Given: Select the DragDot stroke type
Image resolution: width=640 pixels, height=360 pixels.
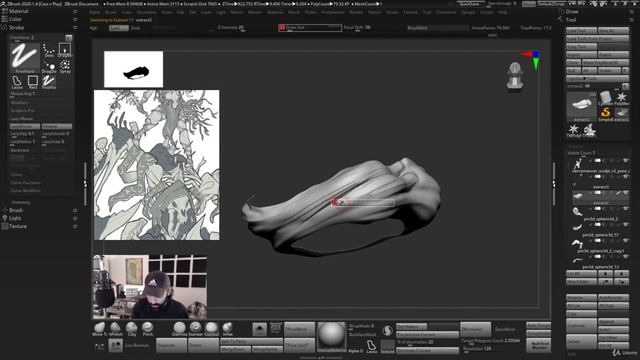Looking at the screenshot, I should click(49, 67).
